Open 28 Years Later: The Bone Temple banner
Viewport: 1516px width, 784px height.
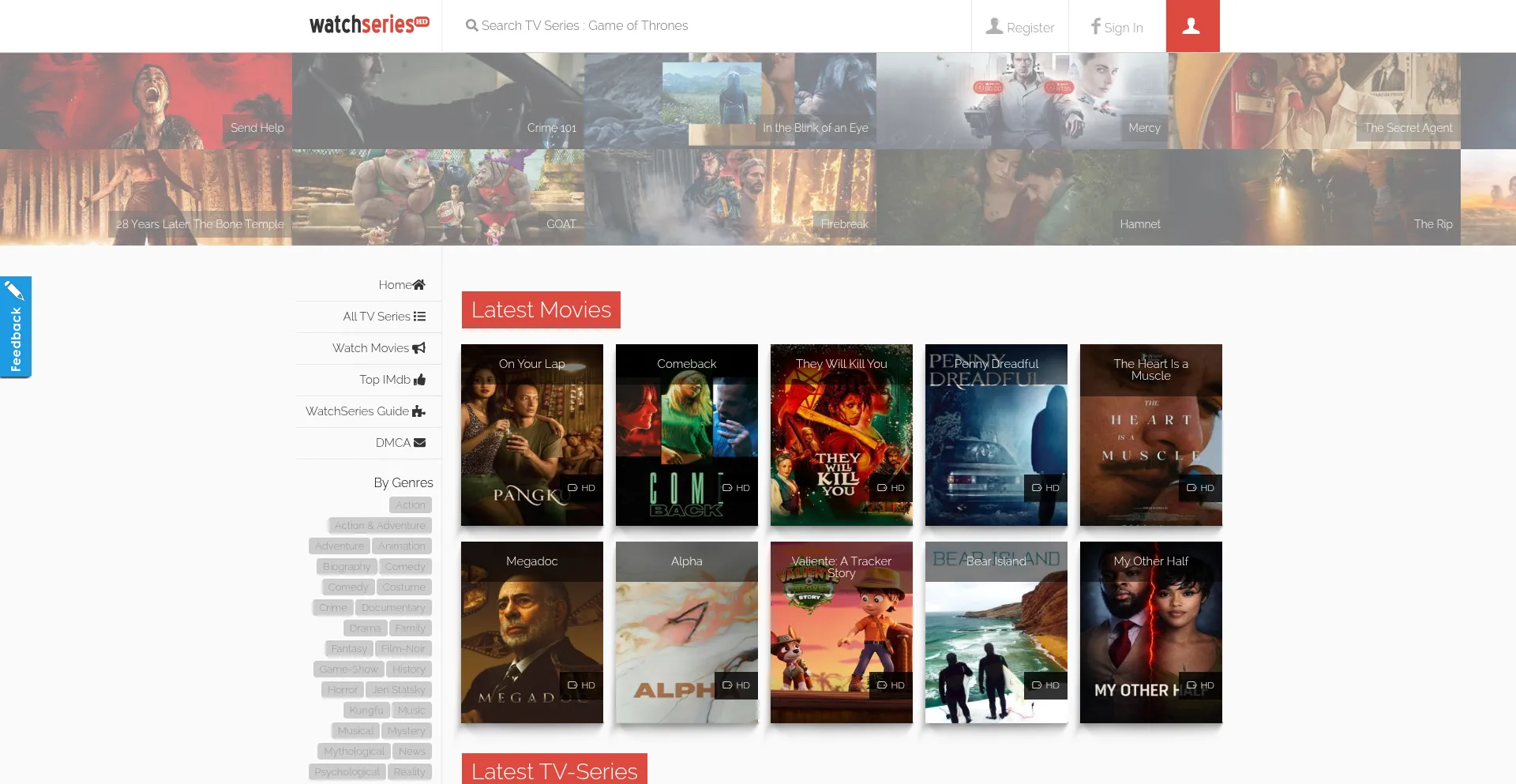pyautogui.click(x=146, y=197)
